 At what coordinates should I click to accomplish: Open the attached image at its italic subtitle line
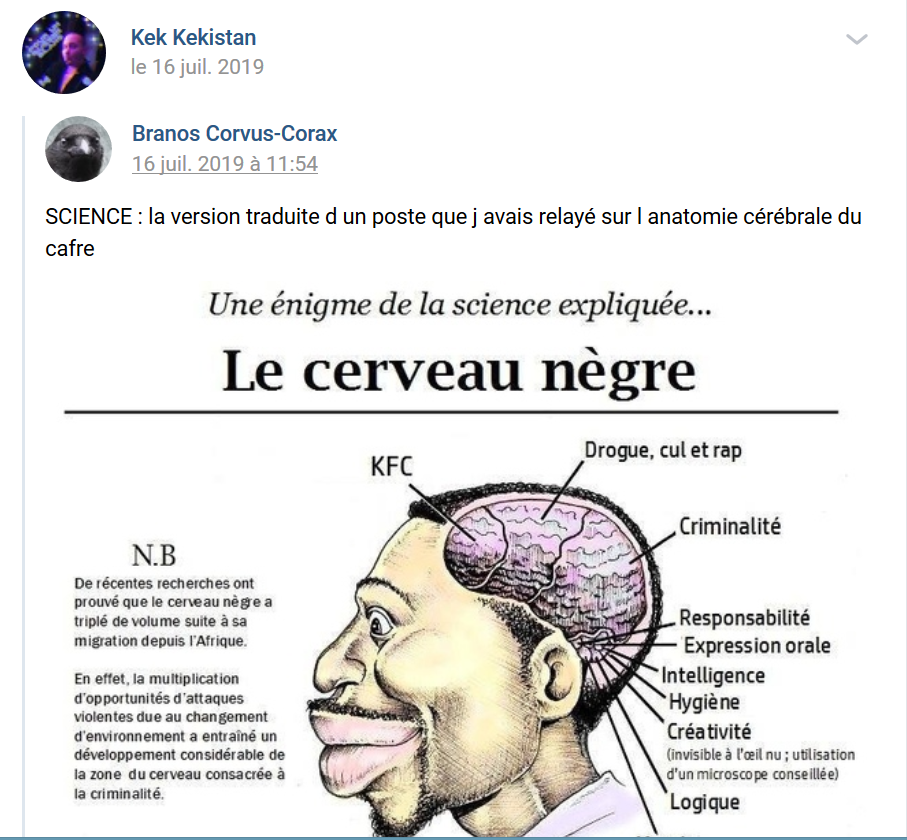pyautogui.click(x=460, y=305)
